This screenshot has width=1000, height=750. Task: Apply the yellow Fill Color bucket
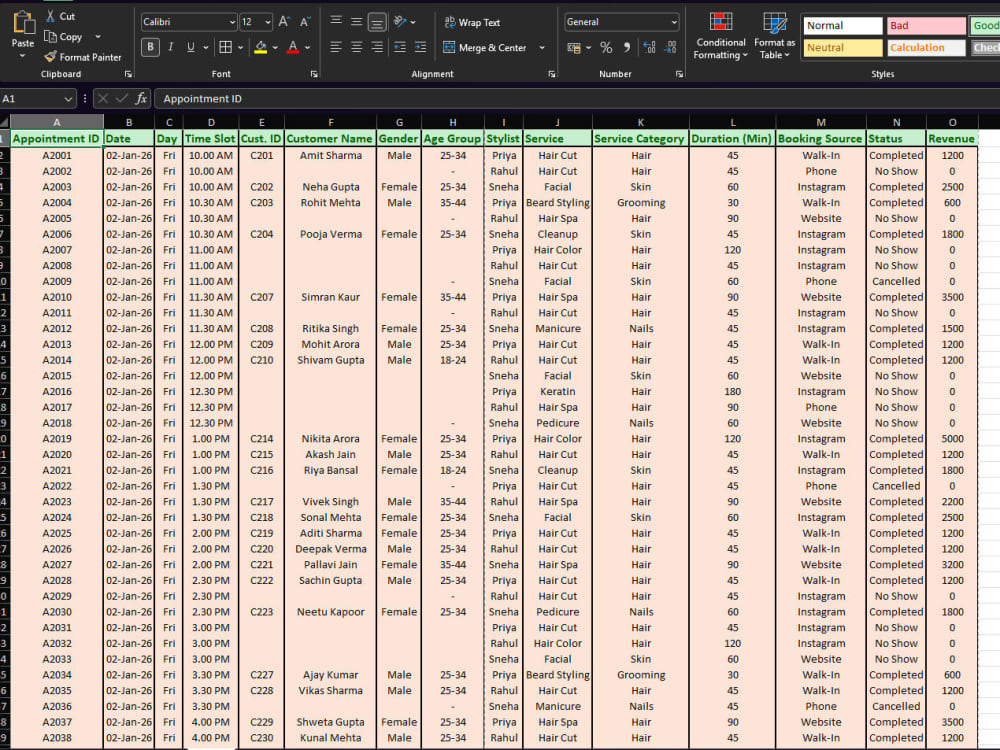[260, 47]
